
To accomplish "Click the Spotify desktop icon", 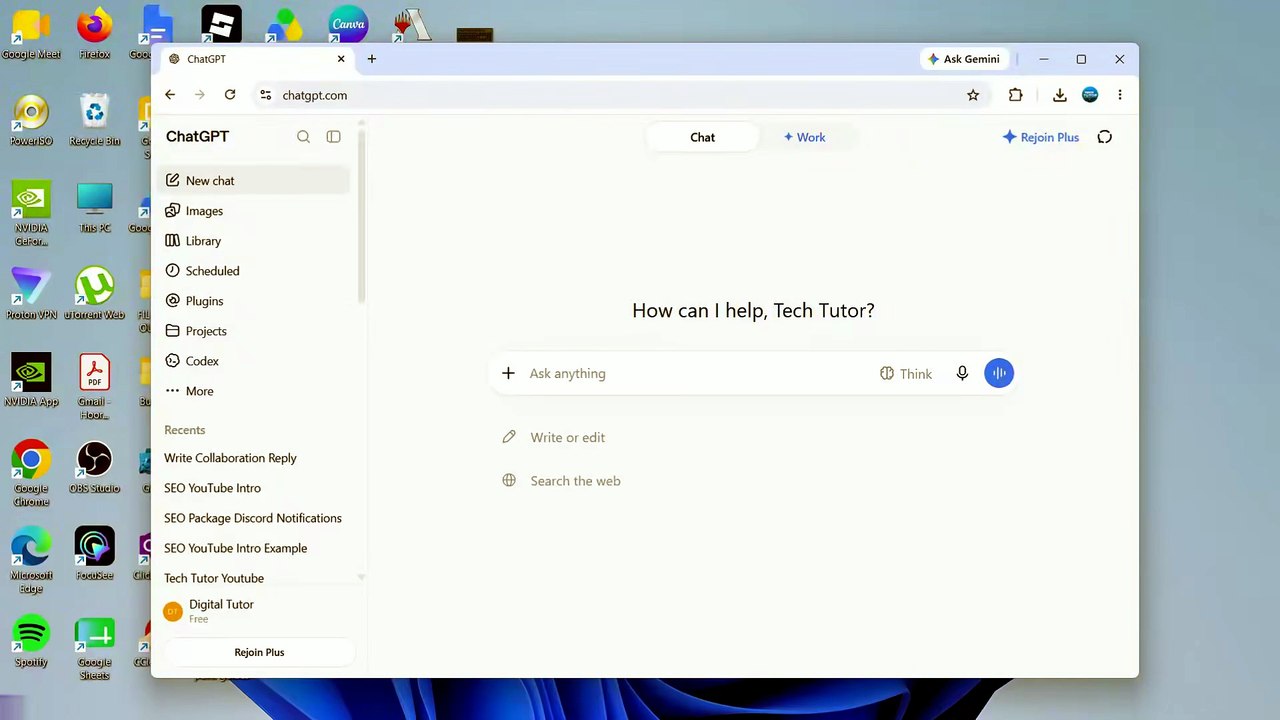I will (31, 641).
